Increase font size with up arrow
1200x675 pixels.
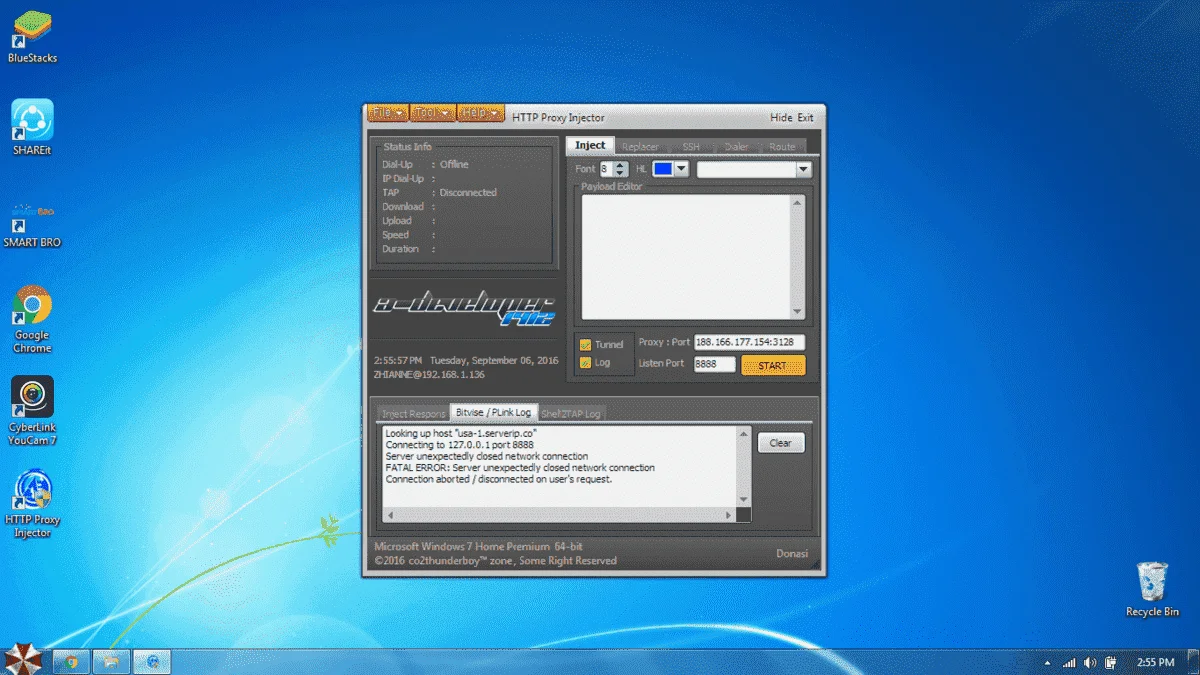pyautogui.click(x=621, y=165)
